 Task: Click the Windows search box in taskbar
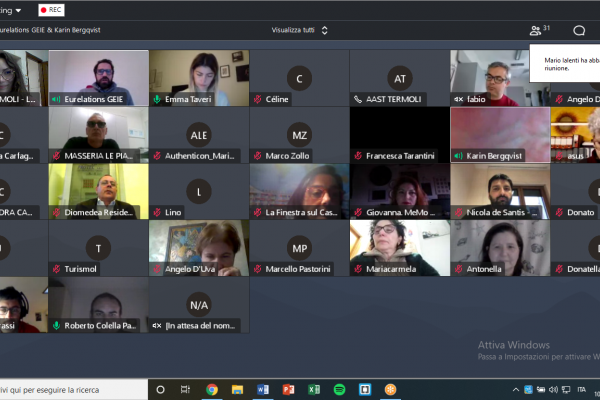tap(74, 390)
